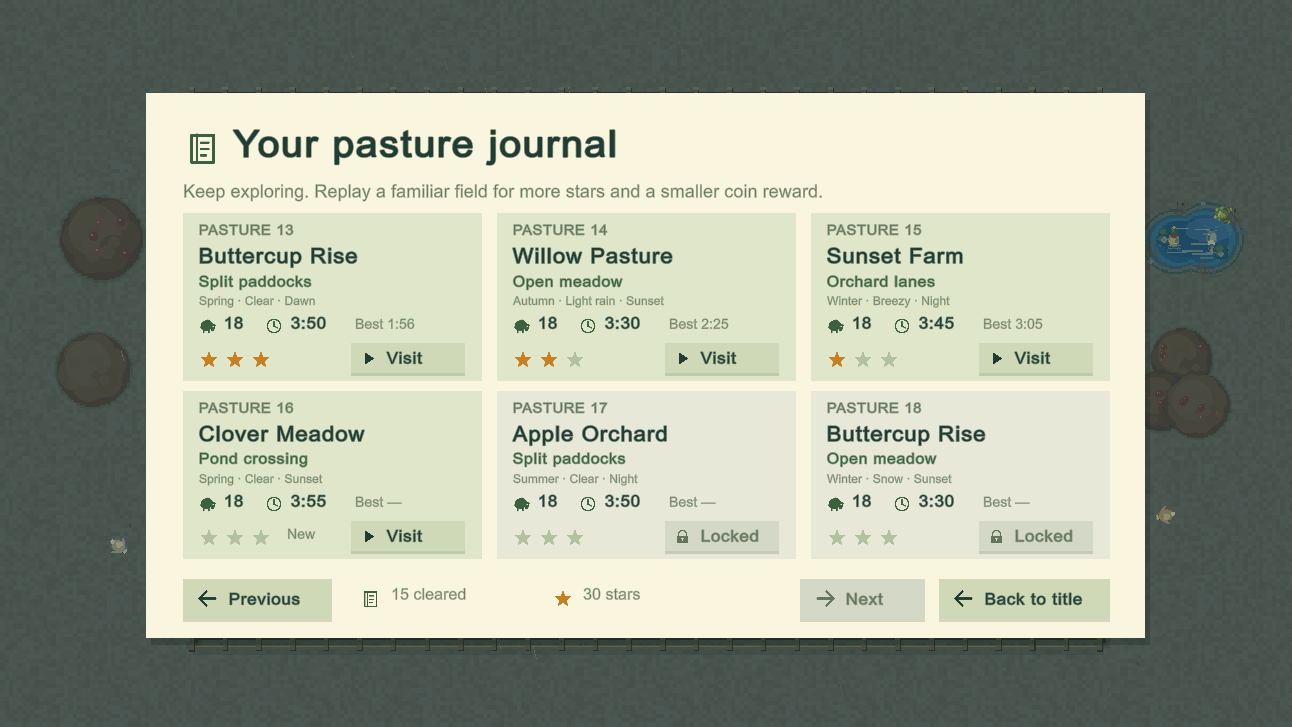Click the clock icon on Pasture 16 card
This screenshot has height=727, width=1292.
274,503
